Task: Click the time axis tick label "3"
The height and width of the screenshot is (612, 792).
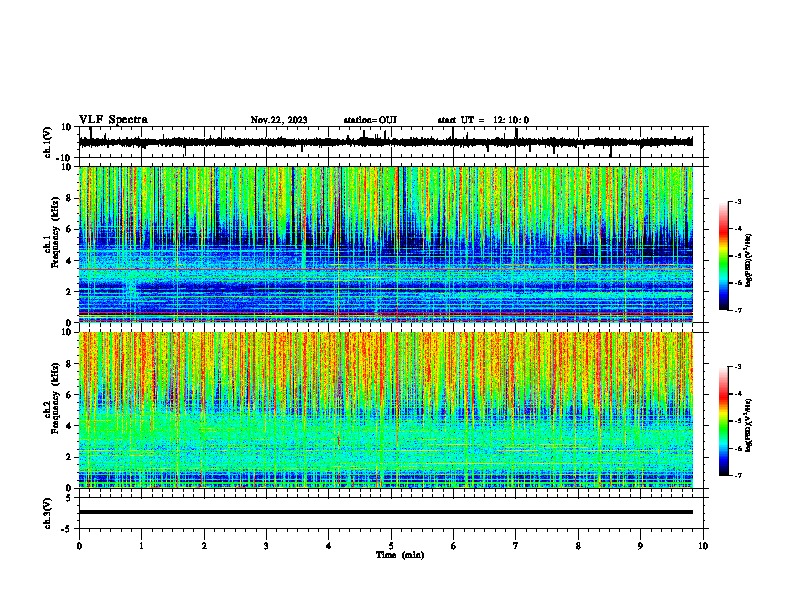Action: click(266, 546)
